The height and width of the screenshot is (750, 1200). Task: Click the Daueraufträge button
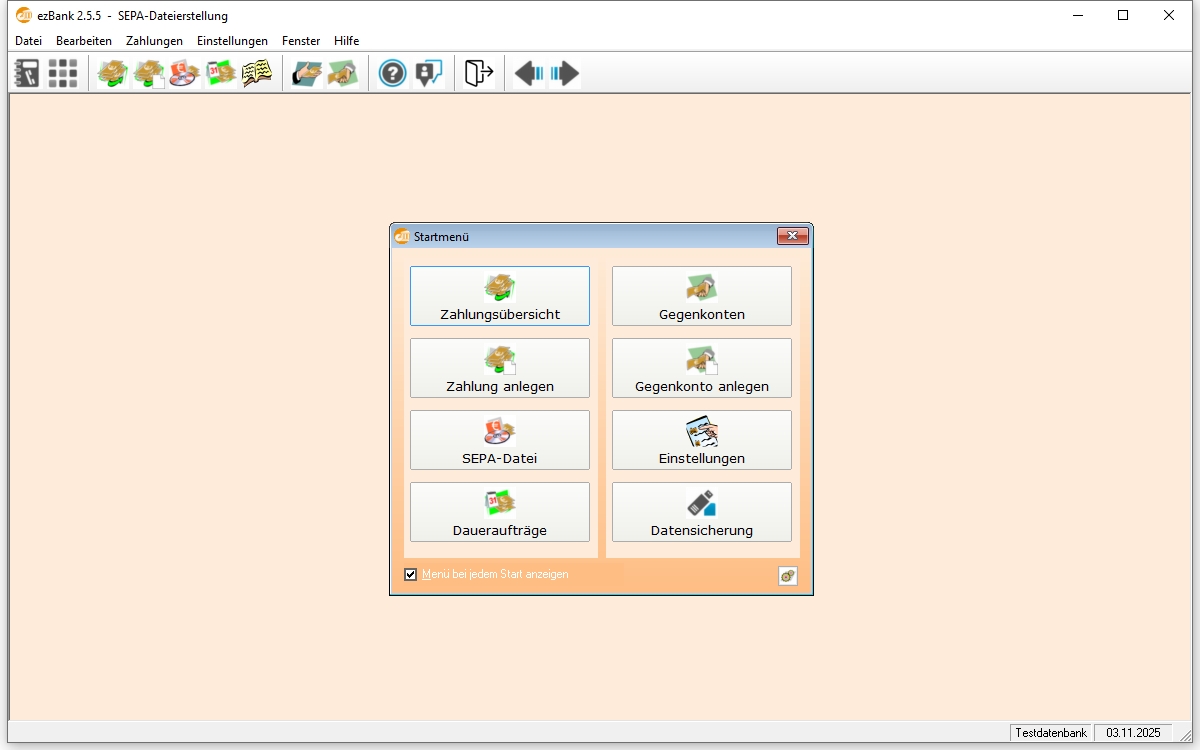coord(500,512)
